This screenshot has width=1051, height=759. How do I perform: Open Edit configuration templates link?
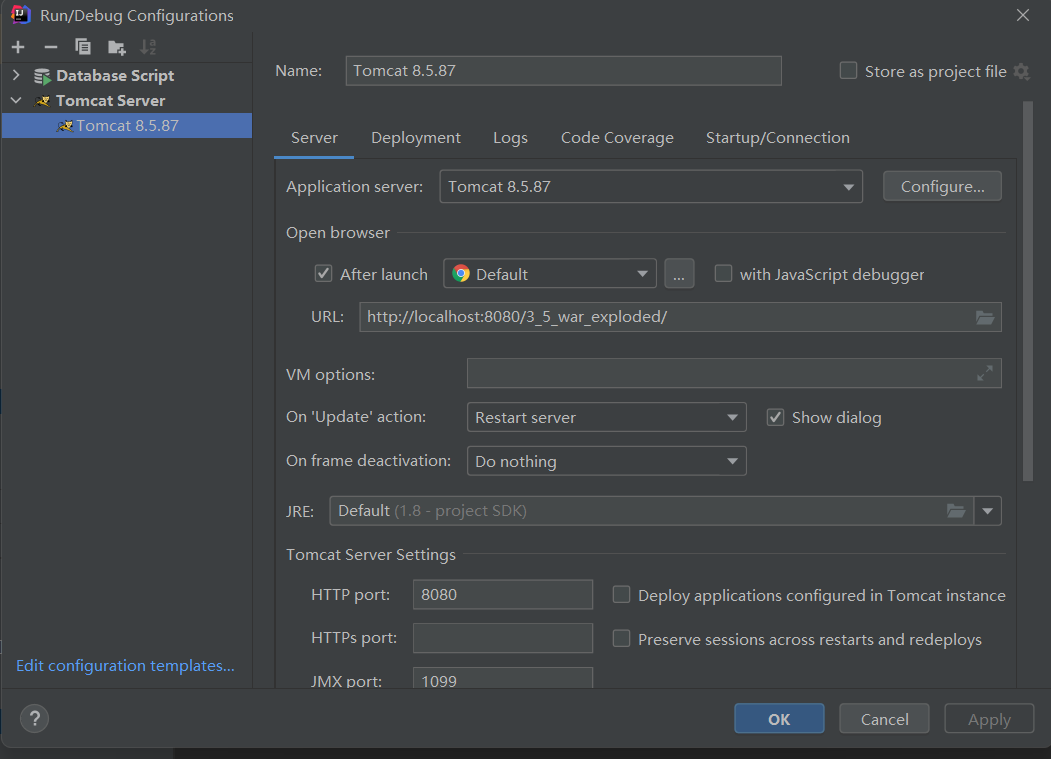pos(125,666)
